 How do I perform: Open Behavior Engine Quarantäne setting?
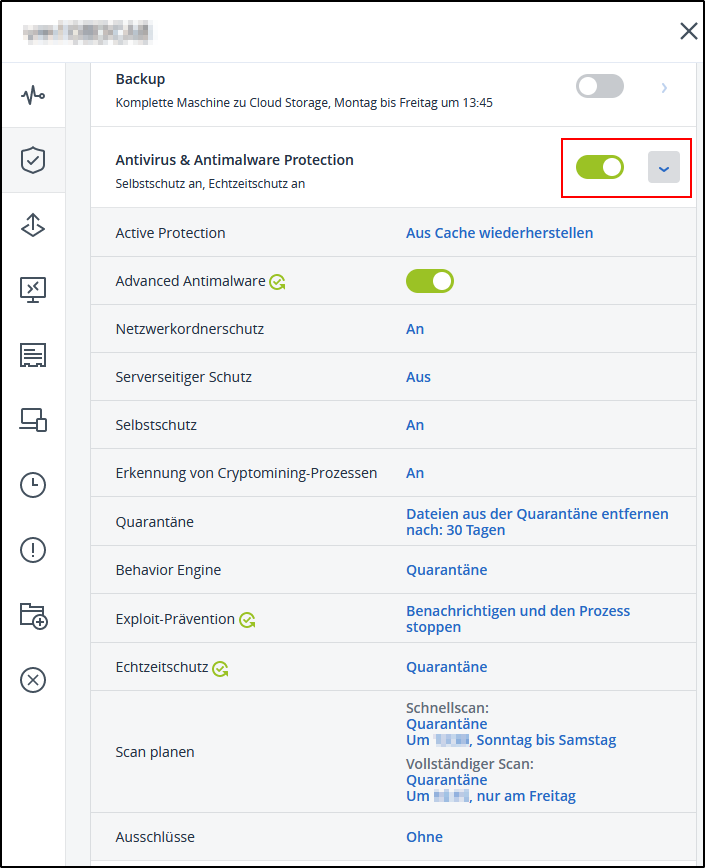446,570
